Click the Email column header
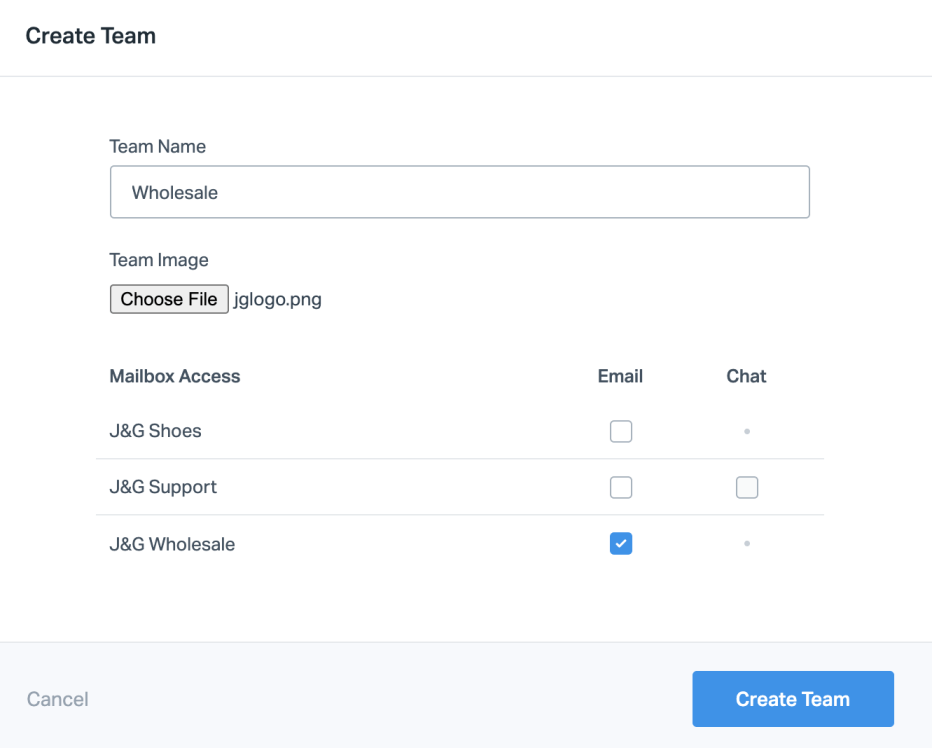Viewport: 932px width, 748px height. coord(620,376)
